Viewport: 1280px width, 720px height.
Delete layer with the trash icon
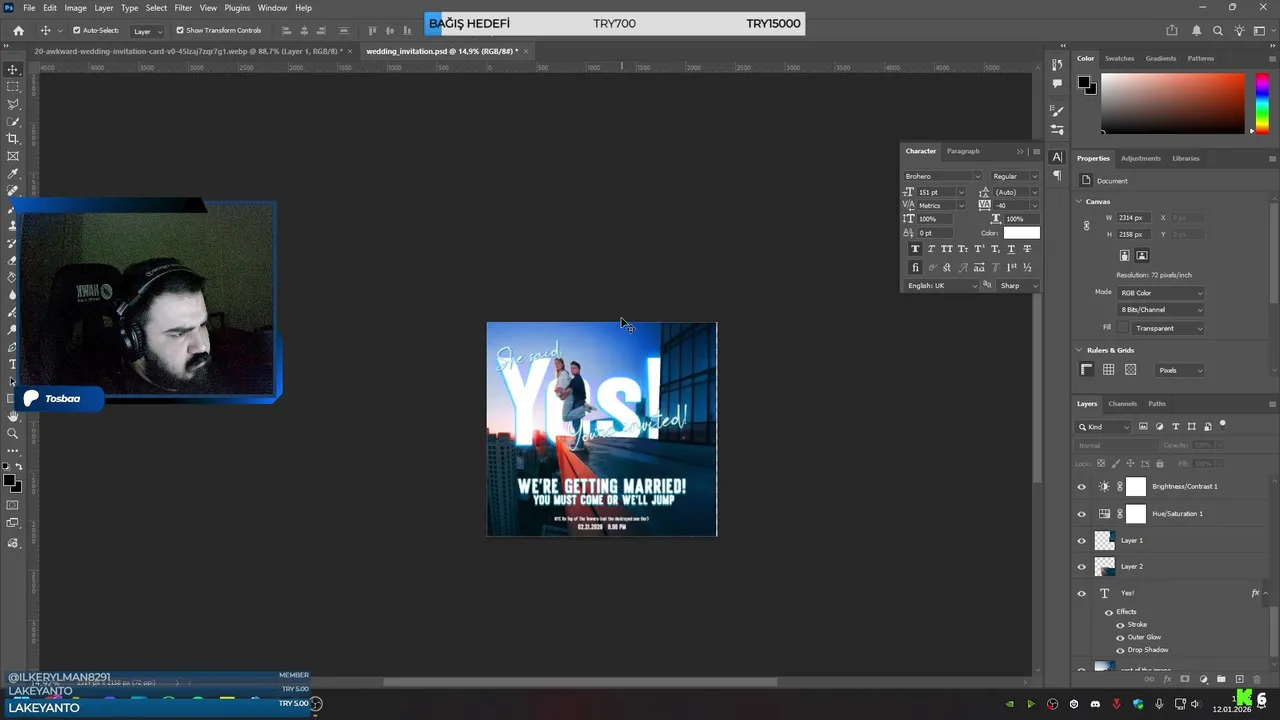[x=1258, y=679]
